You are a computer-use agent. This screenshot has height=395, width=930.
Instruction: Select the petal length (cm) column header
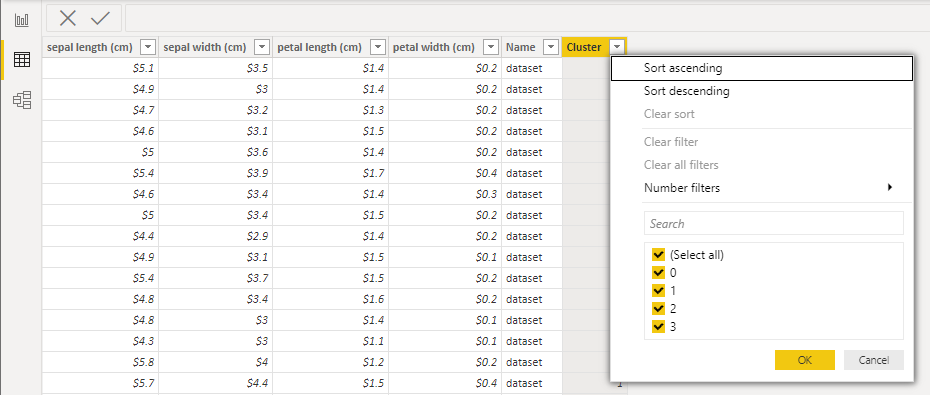pyautogui.click(x=330, y=47)
